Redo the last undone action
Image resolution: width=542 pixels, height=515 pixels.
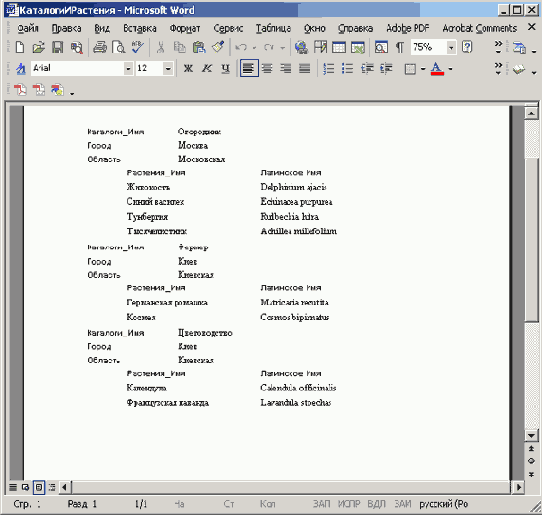pos(269,47)
